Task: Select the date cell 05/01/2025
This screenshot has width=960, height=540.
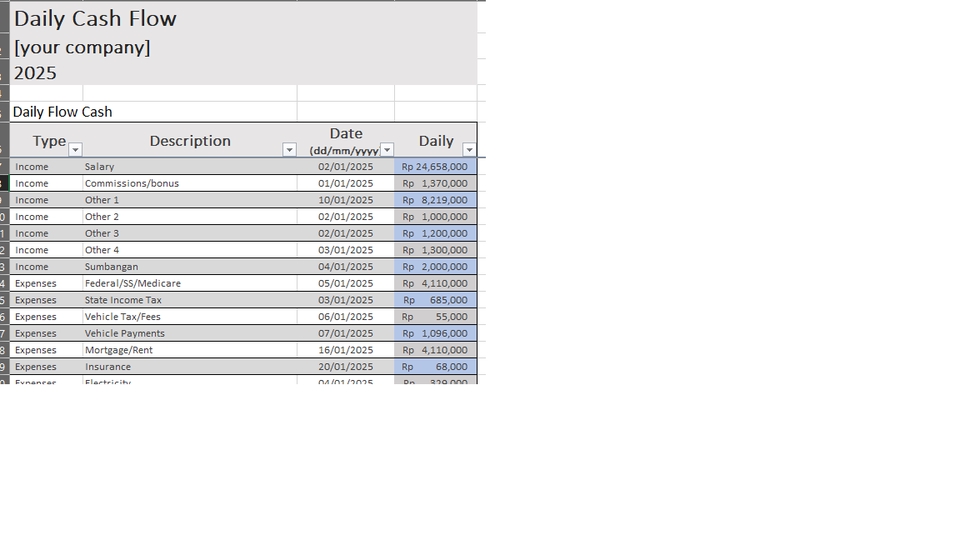Action: tap(346, 283)
